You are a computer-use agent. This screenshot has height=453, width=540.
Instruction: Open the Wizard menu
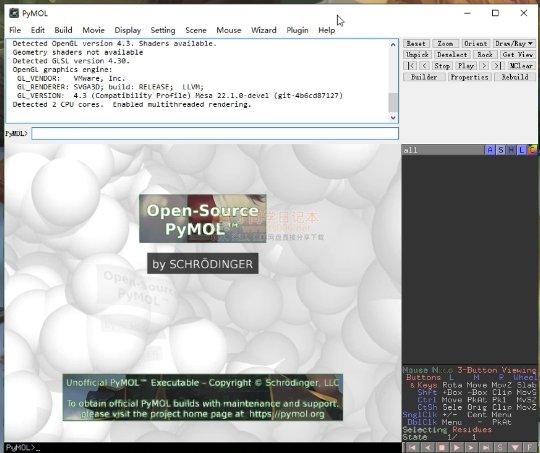click(x=263, y=30)
